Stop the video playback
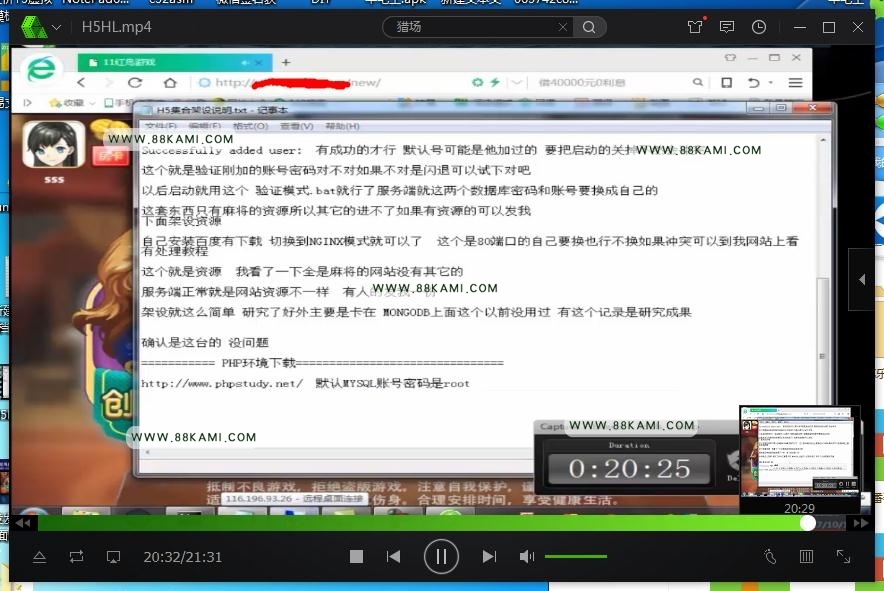The height and width of the screenshot is (591, 884). (356, 557)
